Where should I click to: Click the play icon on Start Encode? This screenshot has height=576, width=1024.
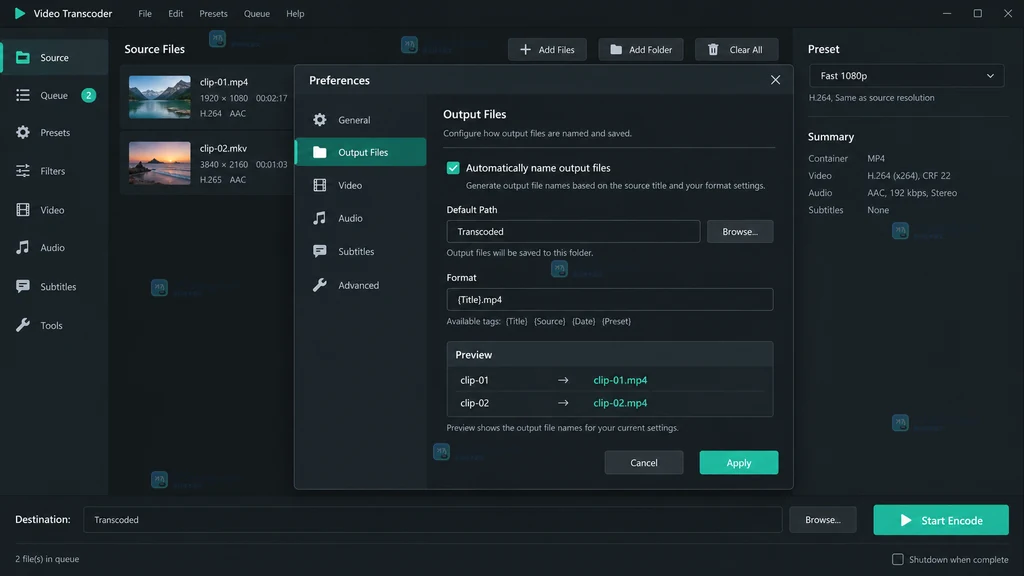click(906, 520)
